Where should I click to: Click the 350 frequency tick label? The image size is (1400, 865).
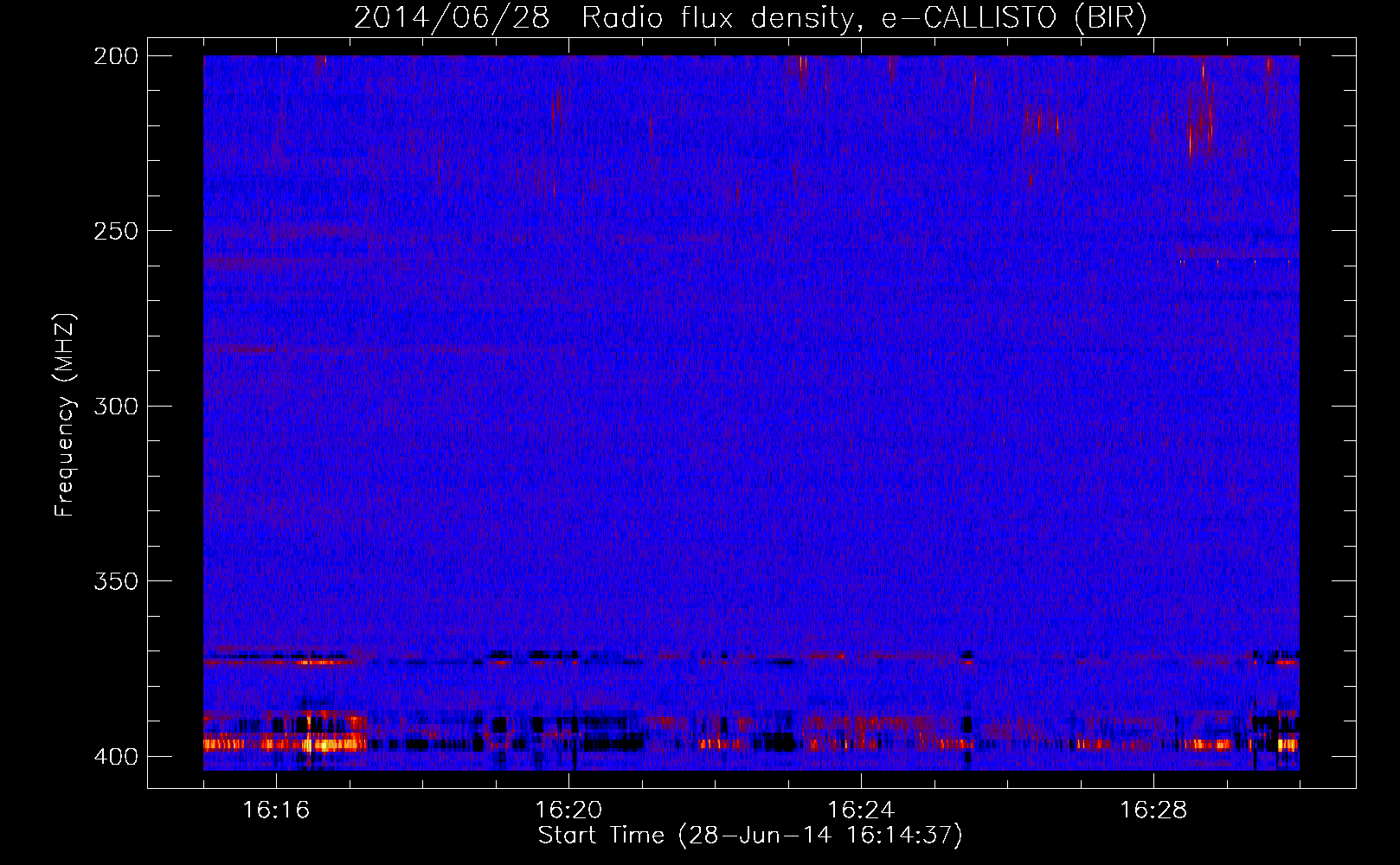[116, 581]
